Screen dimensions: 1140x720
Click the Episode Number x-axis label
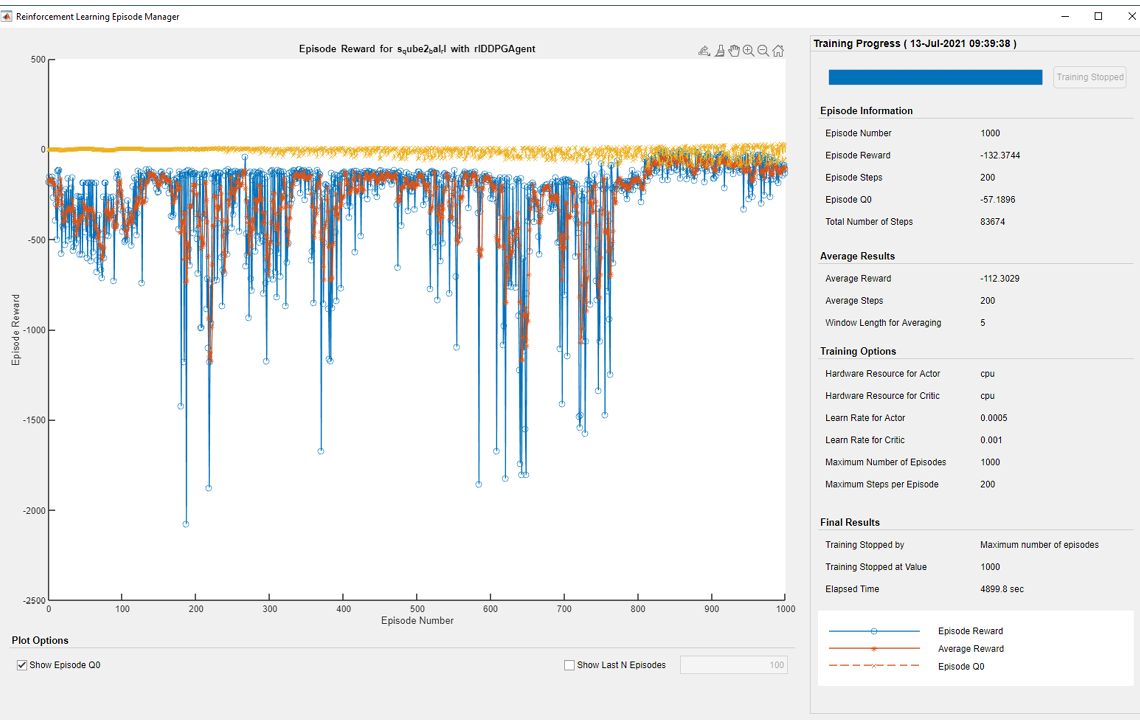(417, 620)
